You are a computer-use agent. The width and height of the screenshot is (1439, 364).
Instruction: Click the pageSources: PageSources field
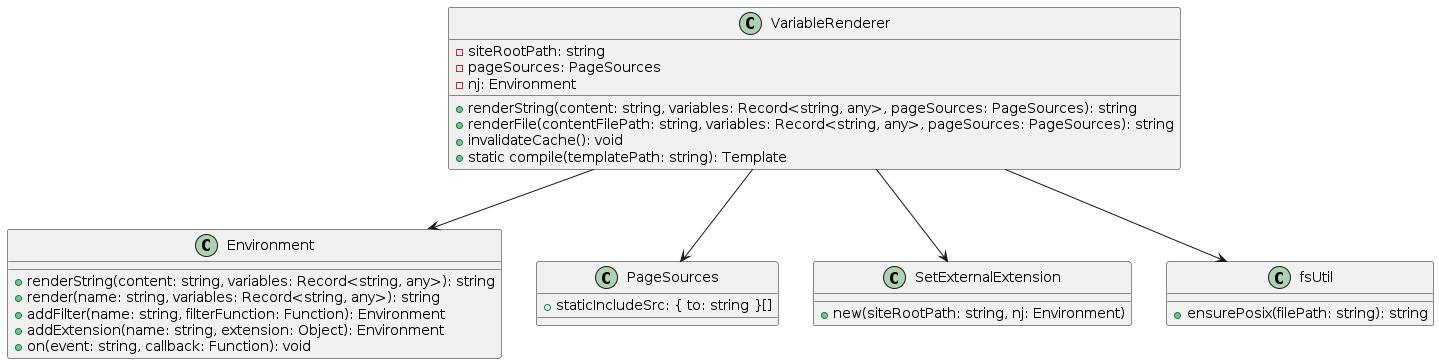pos(564,67)
